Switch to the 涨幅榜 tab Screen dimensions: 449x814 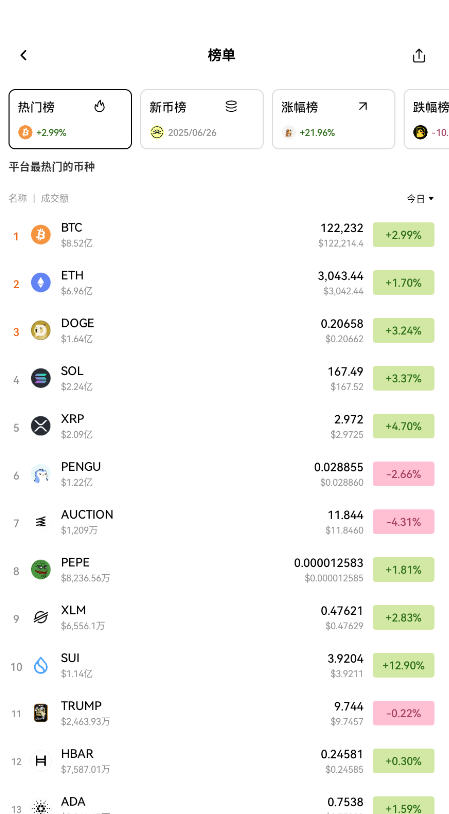tap(334, 119)
